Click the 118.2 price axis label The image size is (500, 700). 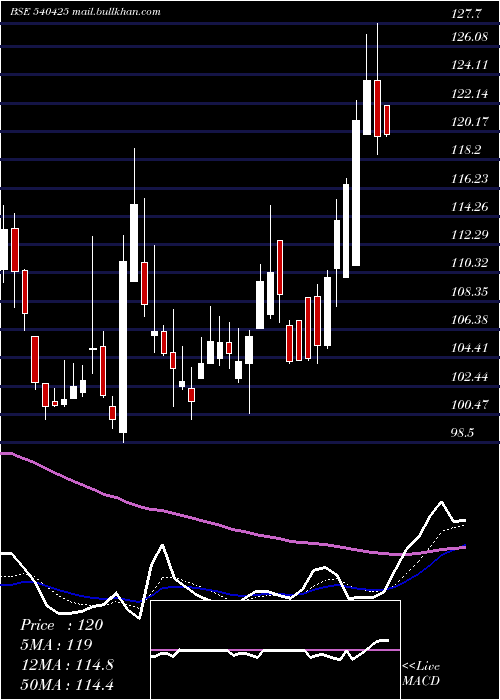[467, 150]
